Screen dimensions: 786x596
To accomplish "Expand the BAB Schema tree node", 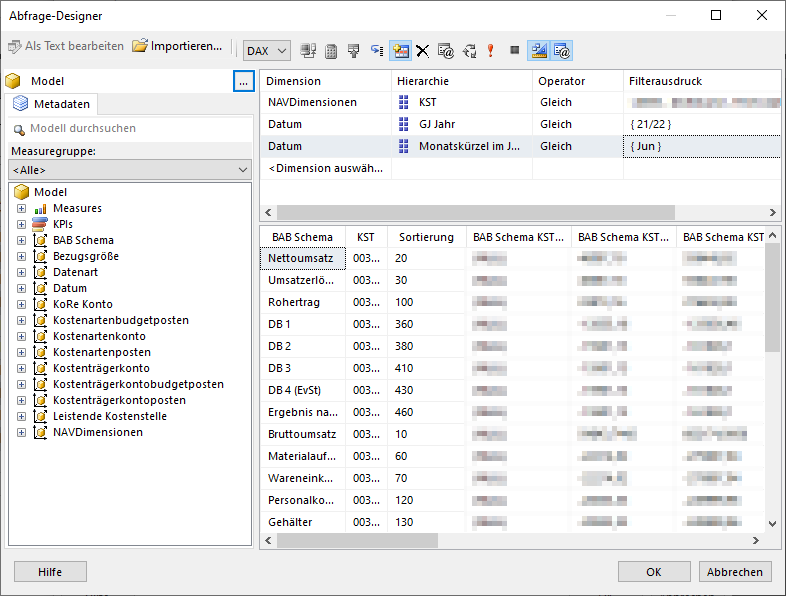I will pos(22,240).
